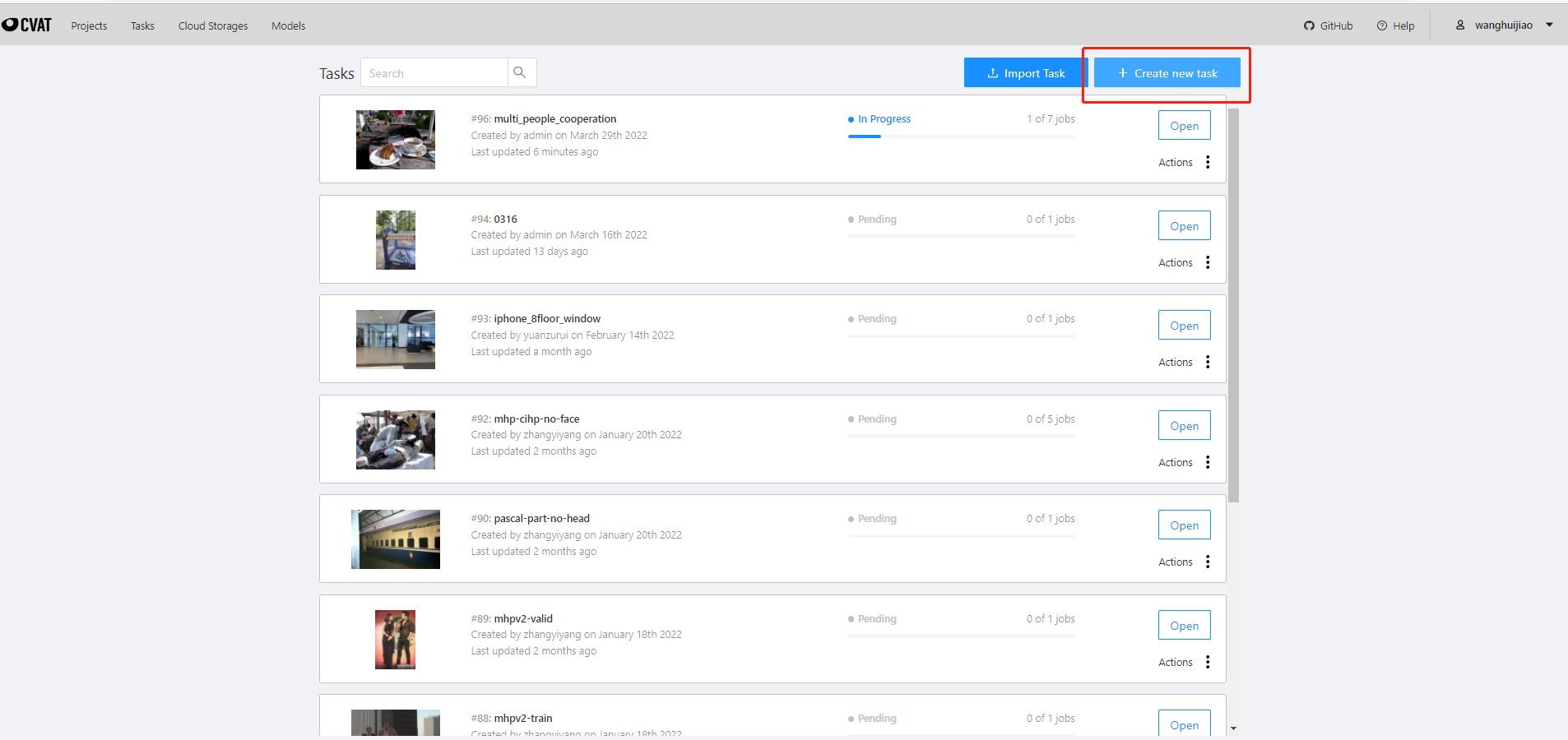Screen dimensions: 1568x740
Task: Click task name mhpv2-train
Action: click(523, 719)
